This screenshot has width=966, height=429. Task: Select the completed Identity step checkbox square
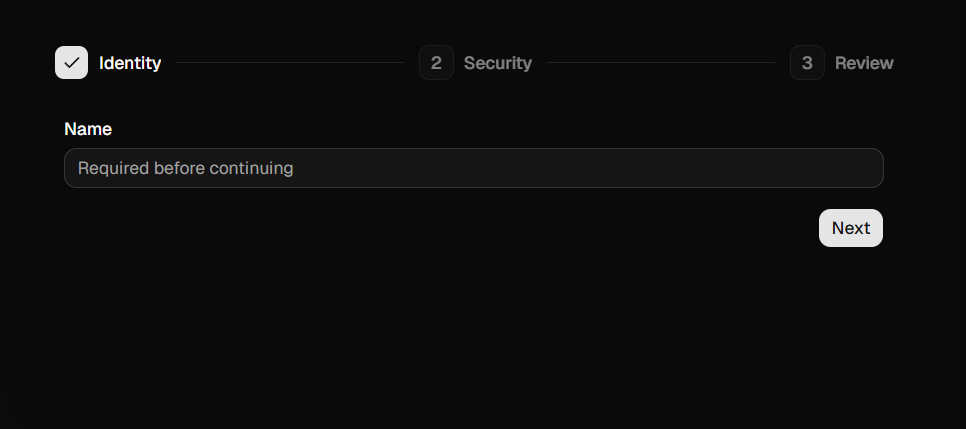71,63
